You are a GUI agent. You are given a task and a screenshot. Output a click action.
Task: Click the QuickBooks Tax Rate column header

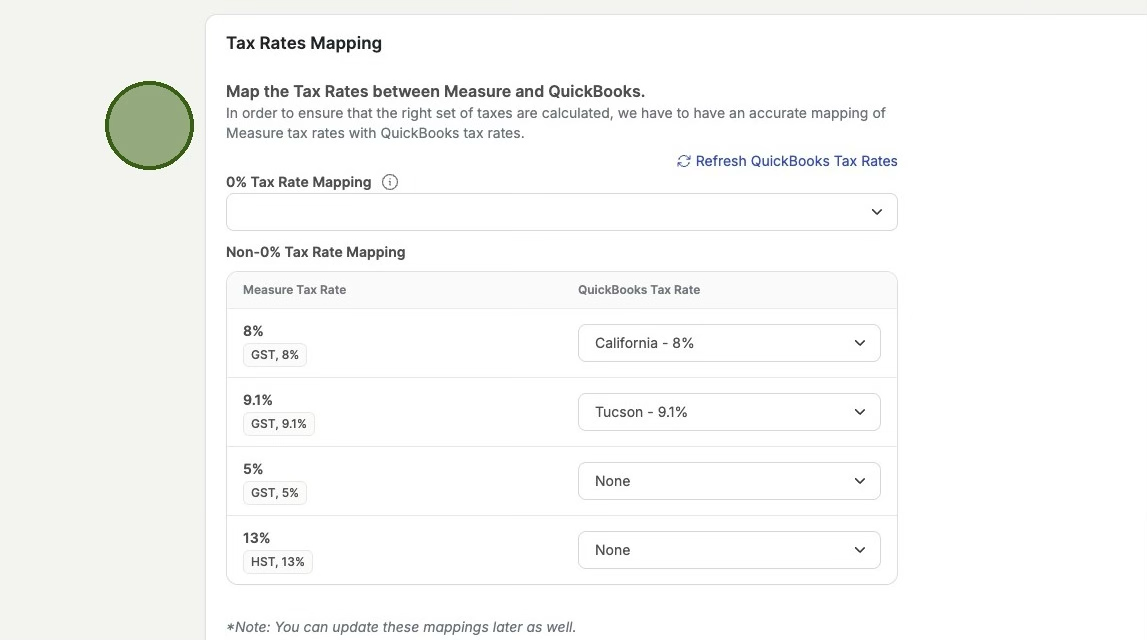(x=639, y=290)
